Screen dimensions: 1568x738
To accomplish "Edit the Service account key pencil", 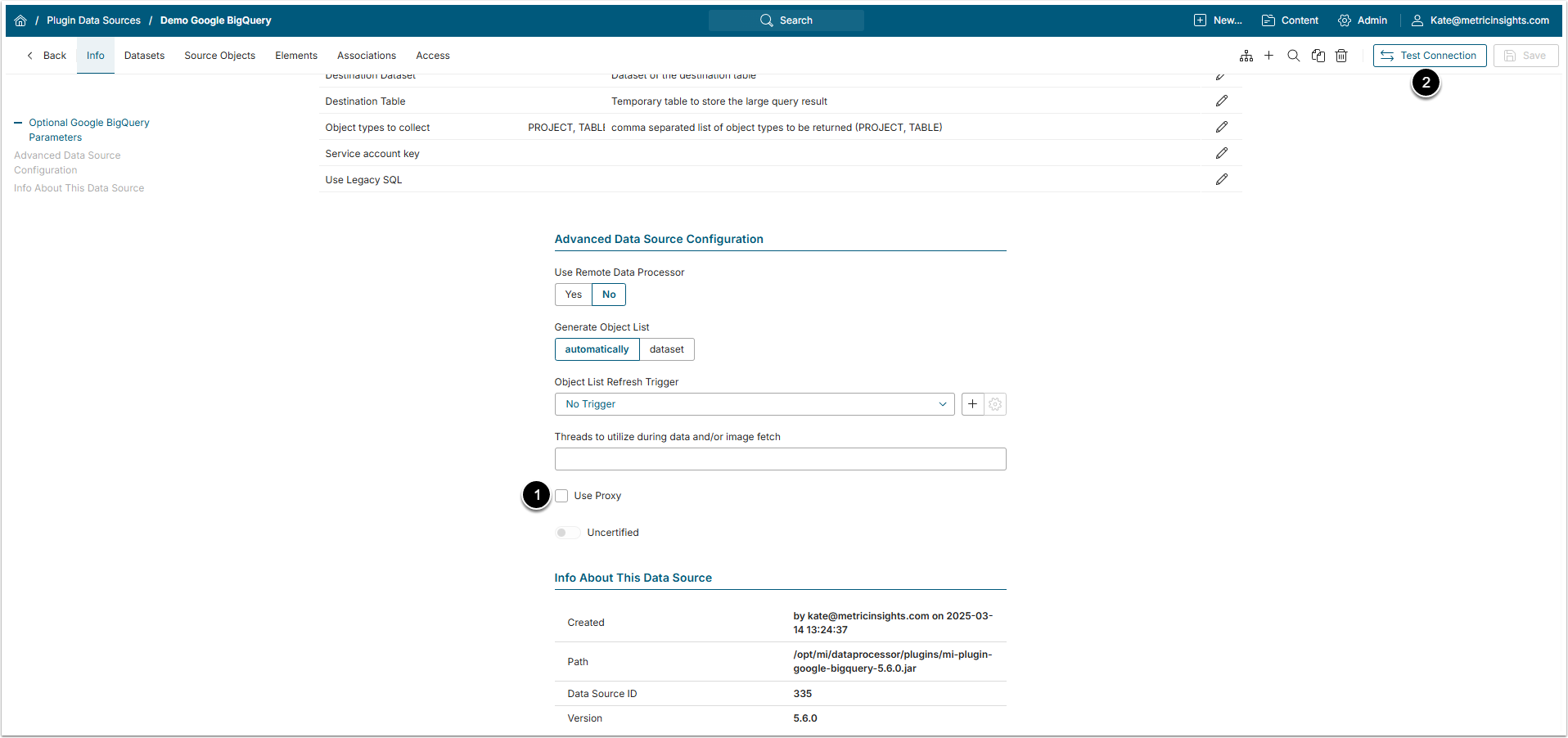I will click(1221, 153).
